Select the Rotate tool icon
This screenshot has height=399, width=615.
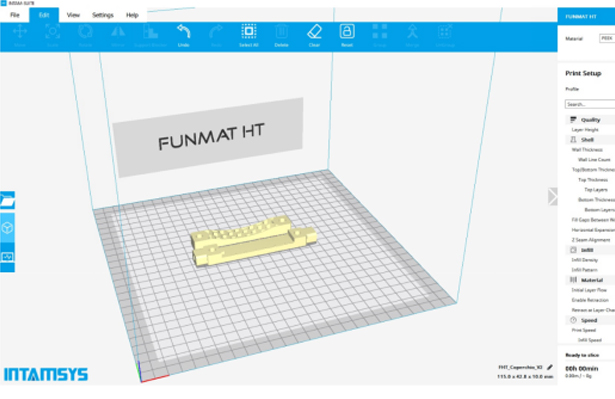point(85,31)
